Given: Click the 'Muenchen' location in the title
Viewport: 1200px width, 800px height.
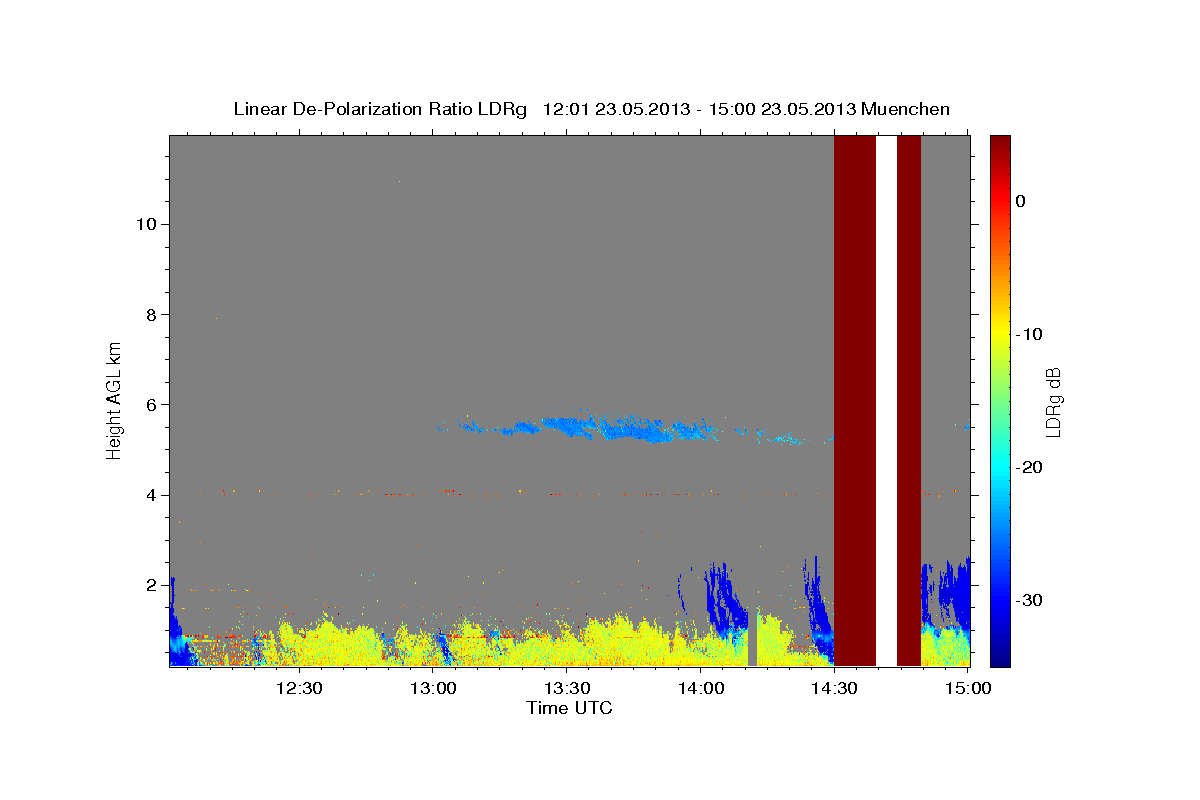Looking at the screenshot, I should point(907,109).
